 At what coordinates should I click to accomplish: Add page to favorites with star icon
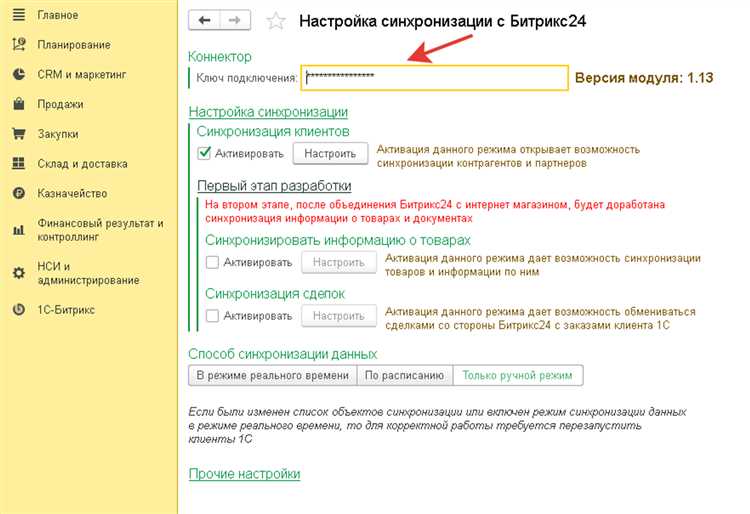tap(276, 21)
